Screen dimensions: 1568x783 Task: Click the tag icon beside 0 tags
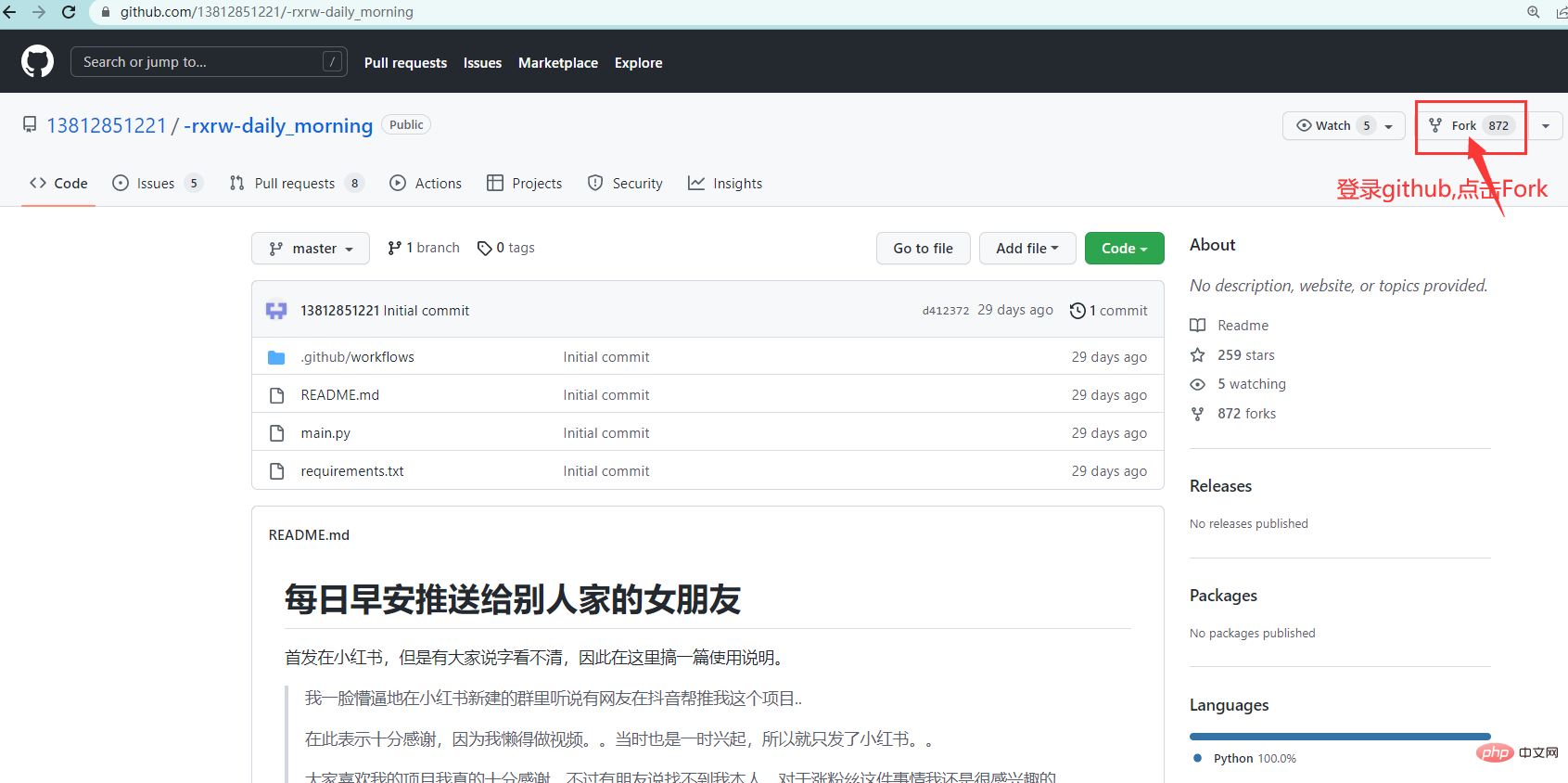pos(484,248)
